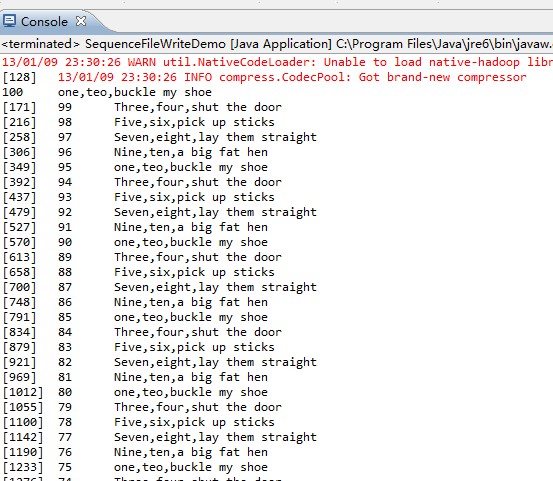Click the row with position [879]
This screenshot has width=553, height=481.
pos(139,347)
